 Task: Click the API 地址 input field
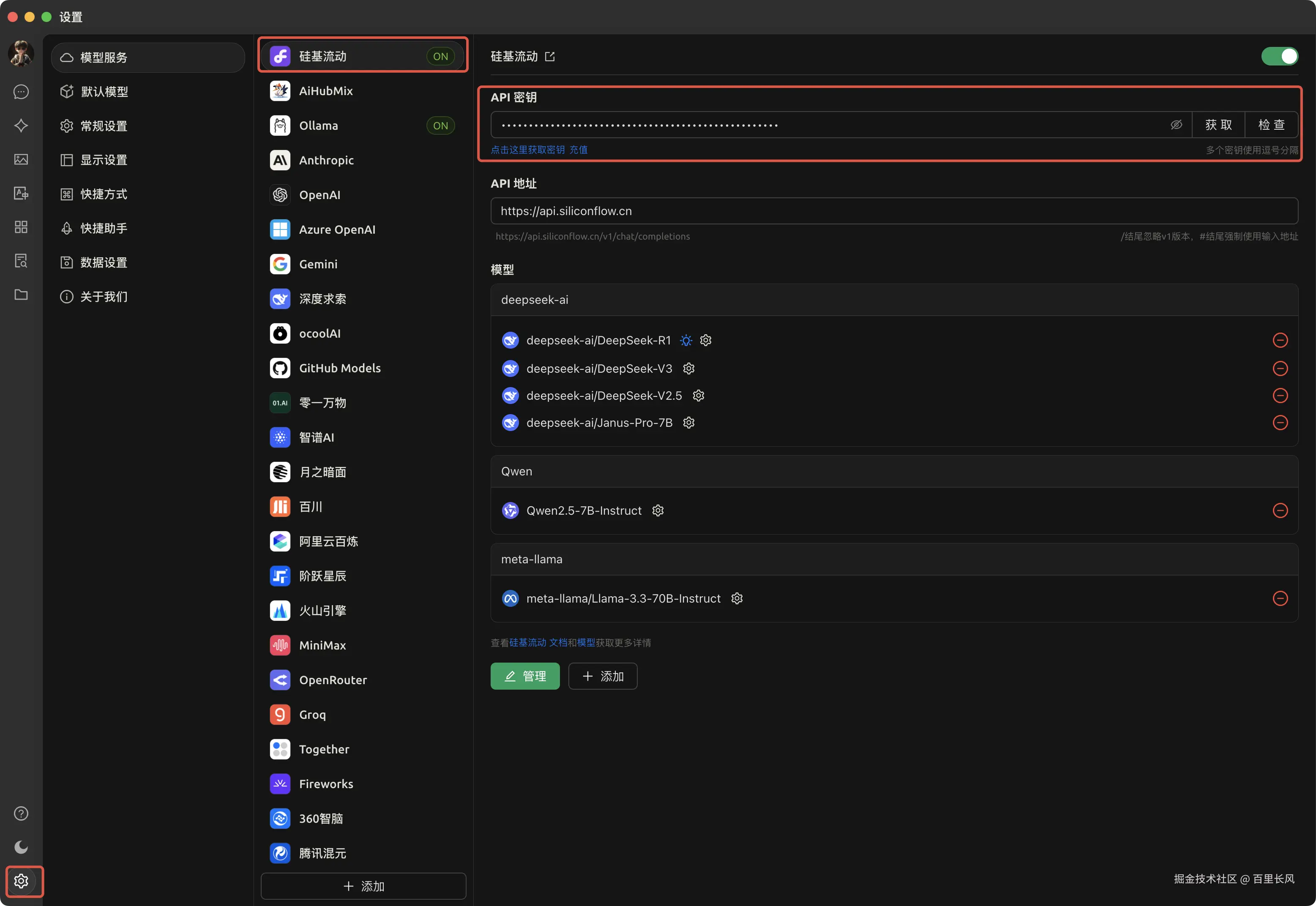pos(894,211)
